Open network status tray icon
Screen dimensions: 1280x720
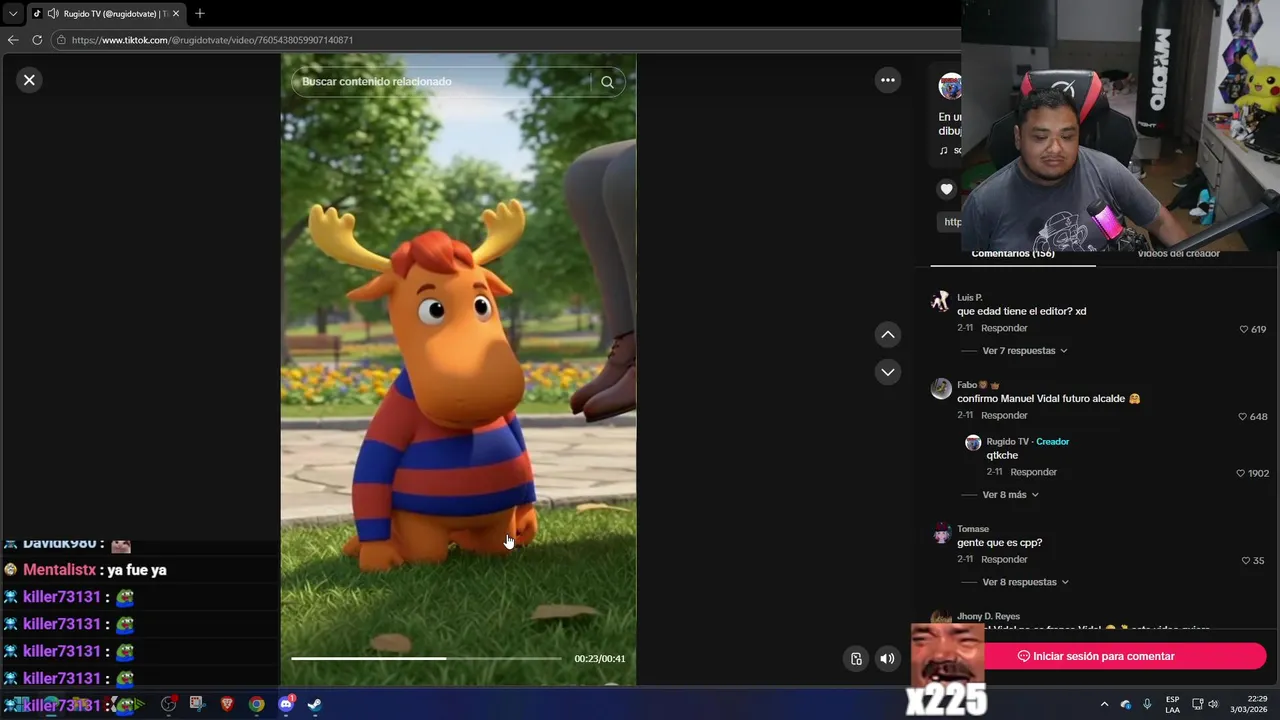pos(1197,704)
